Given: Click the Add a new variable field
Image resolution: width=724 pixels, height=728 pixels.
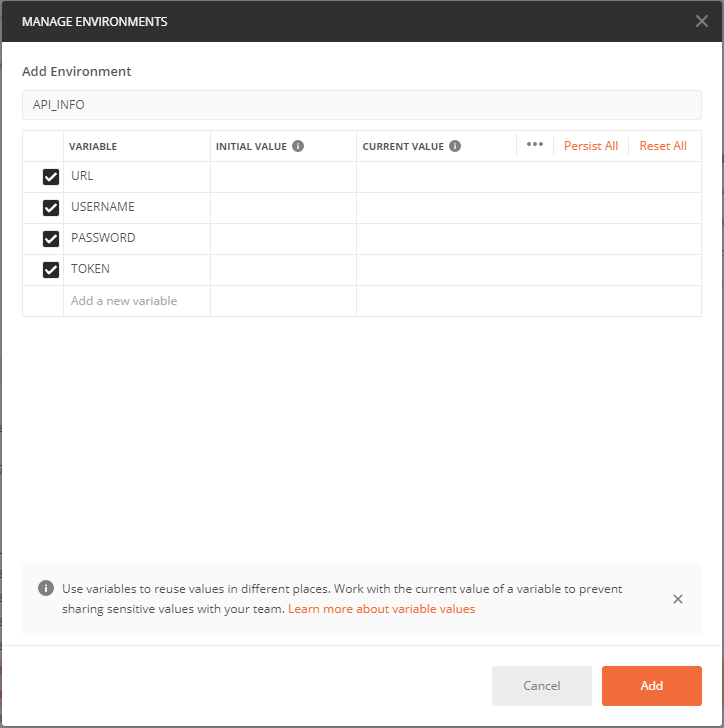Looking at the screenshot, I should (137, 301).
